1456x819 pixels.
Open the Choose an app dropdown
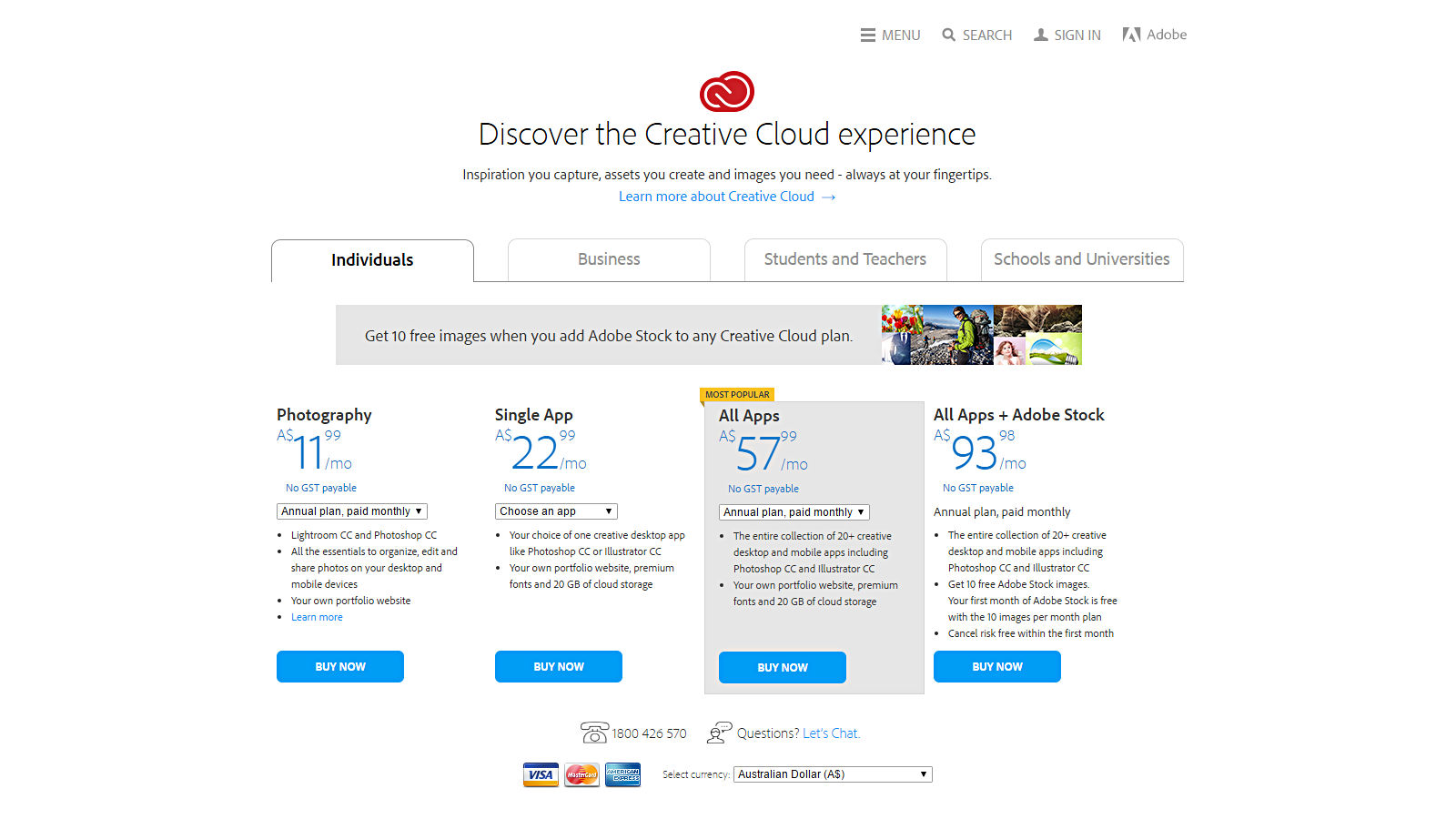(557, 511)
